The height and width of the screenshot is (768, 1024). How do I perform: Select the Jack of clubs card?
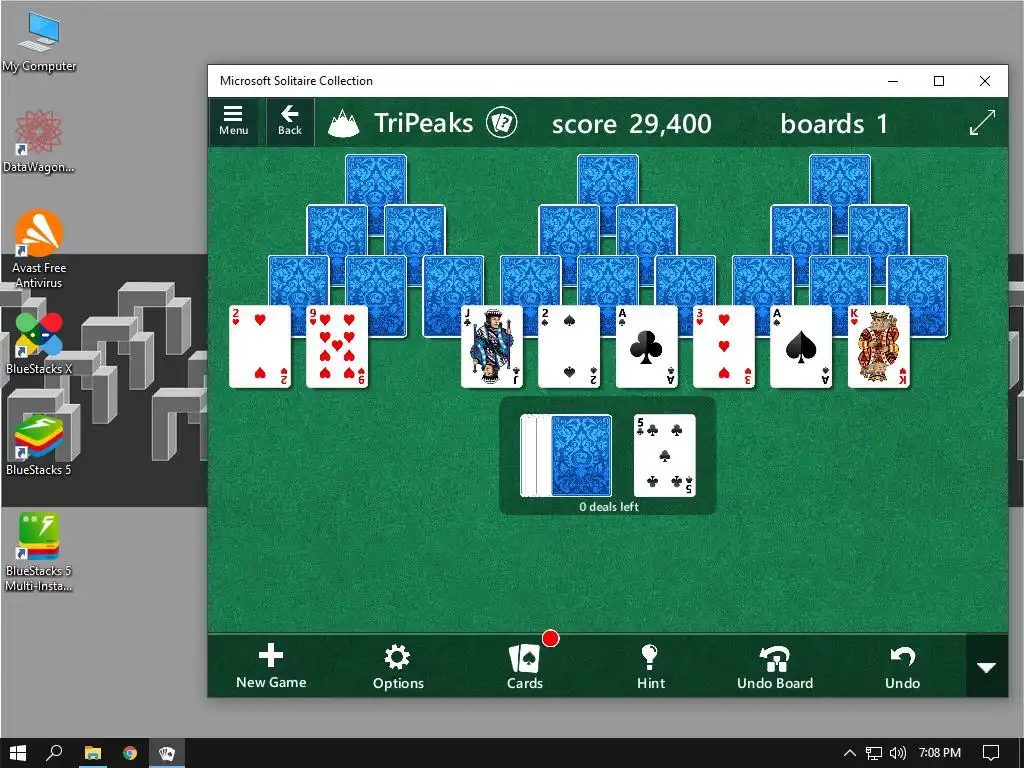click(x=492, y=347)
